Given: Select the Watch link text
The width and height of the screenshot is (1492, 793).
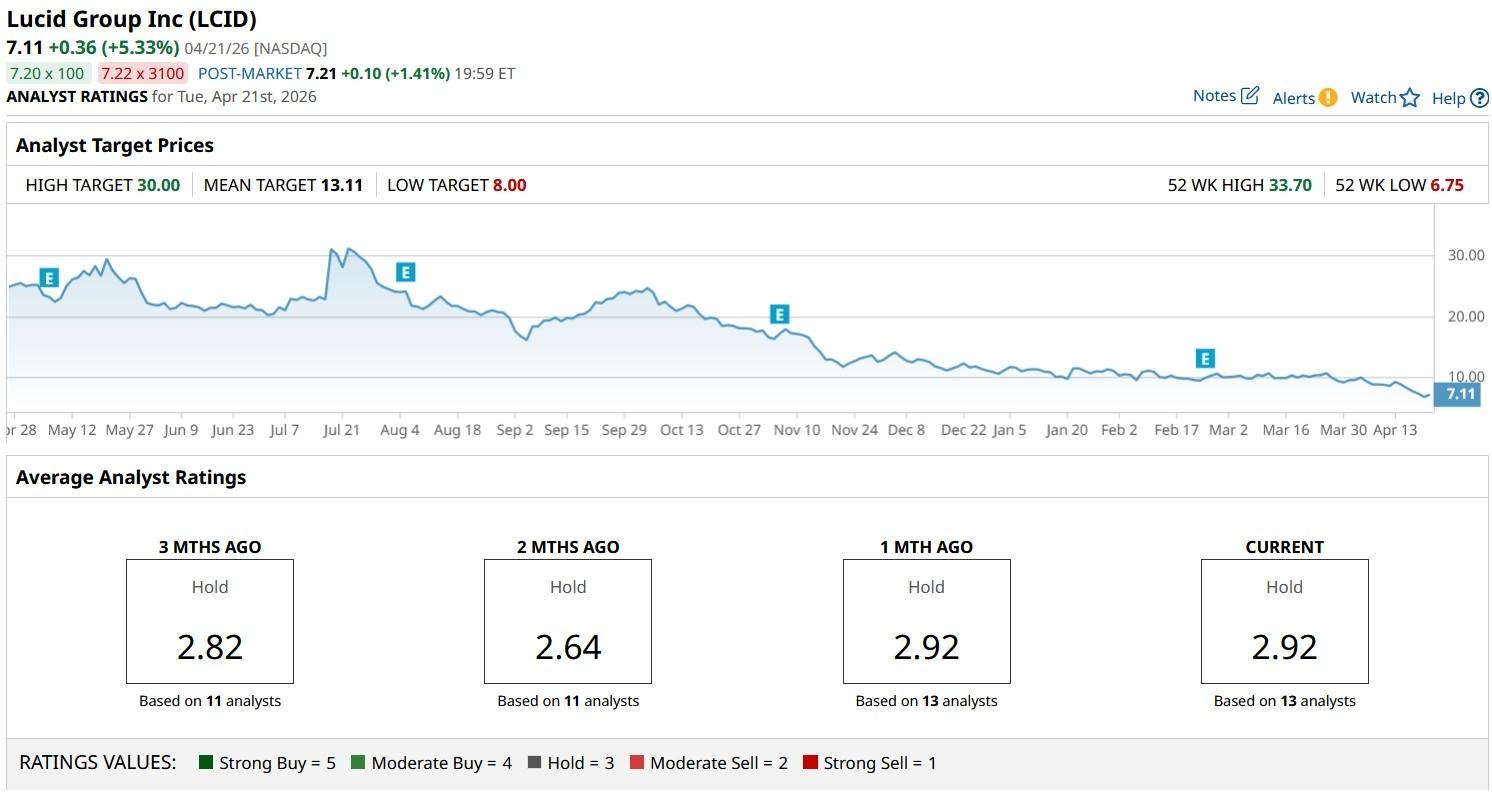Looking at the screenshot, I should tap(1373, 97).
